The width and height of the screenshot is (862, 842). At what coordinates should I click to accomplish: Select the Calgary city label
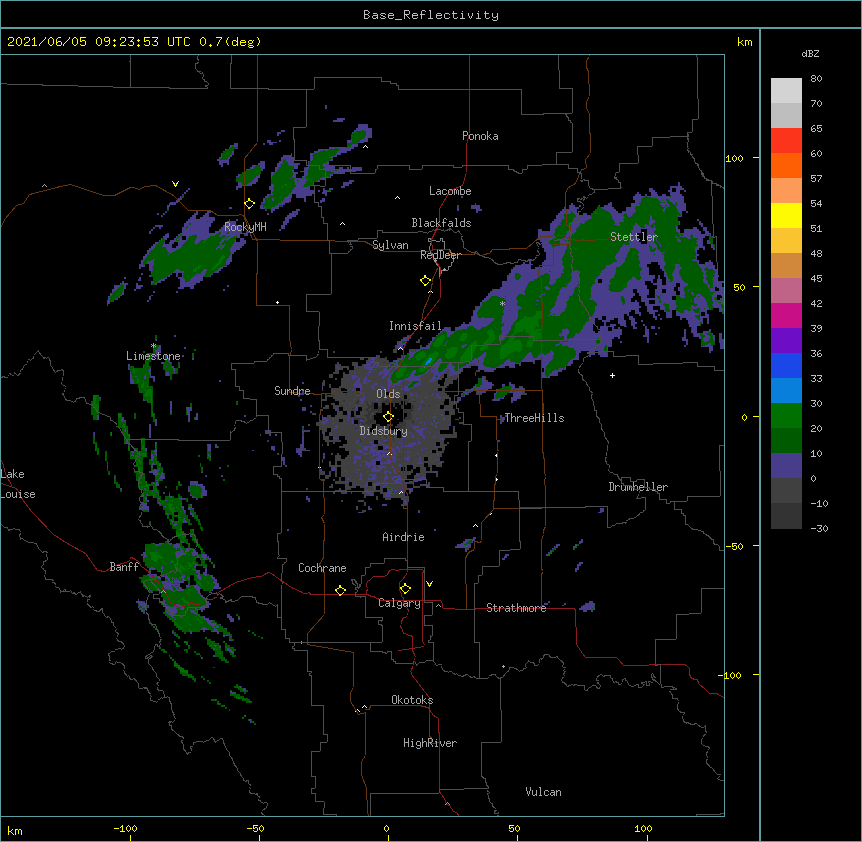(x=400, y=603)
